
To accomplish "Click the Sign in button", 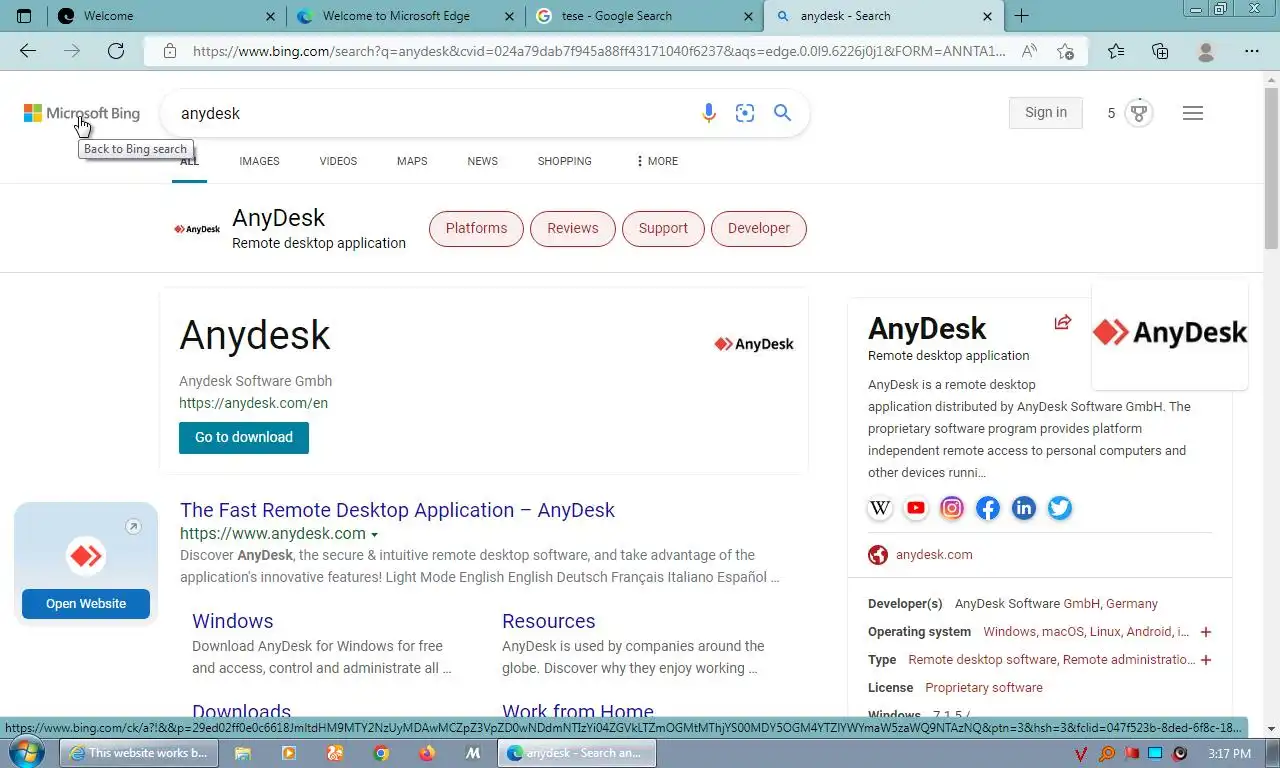I will (x=1046, y=113).
